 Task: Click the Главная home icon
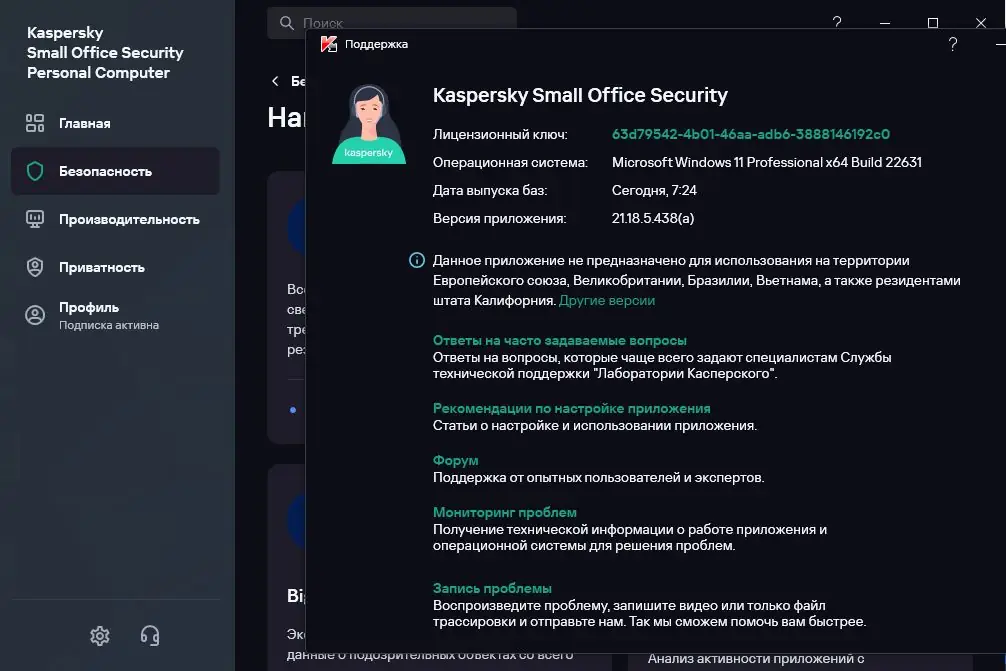click(x=35, y=123)
